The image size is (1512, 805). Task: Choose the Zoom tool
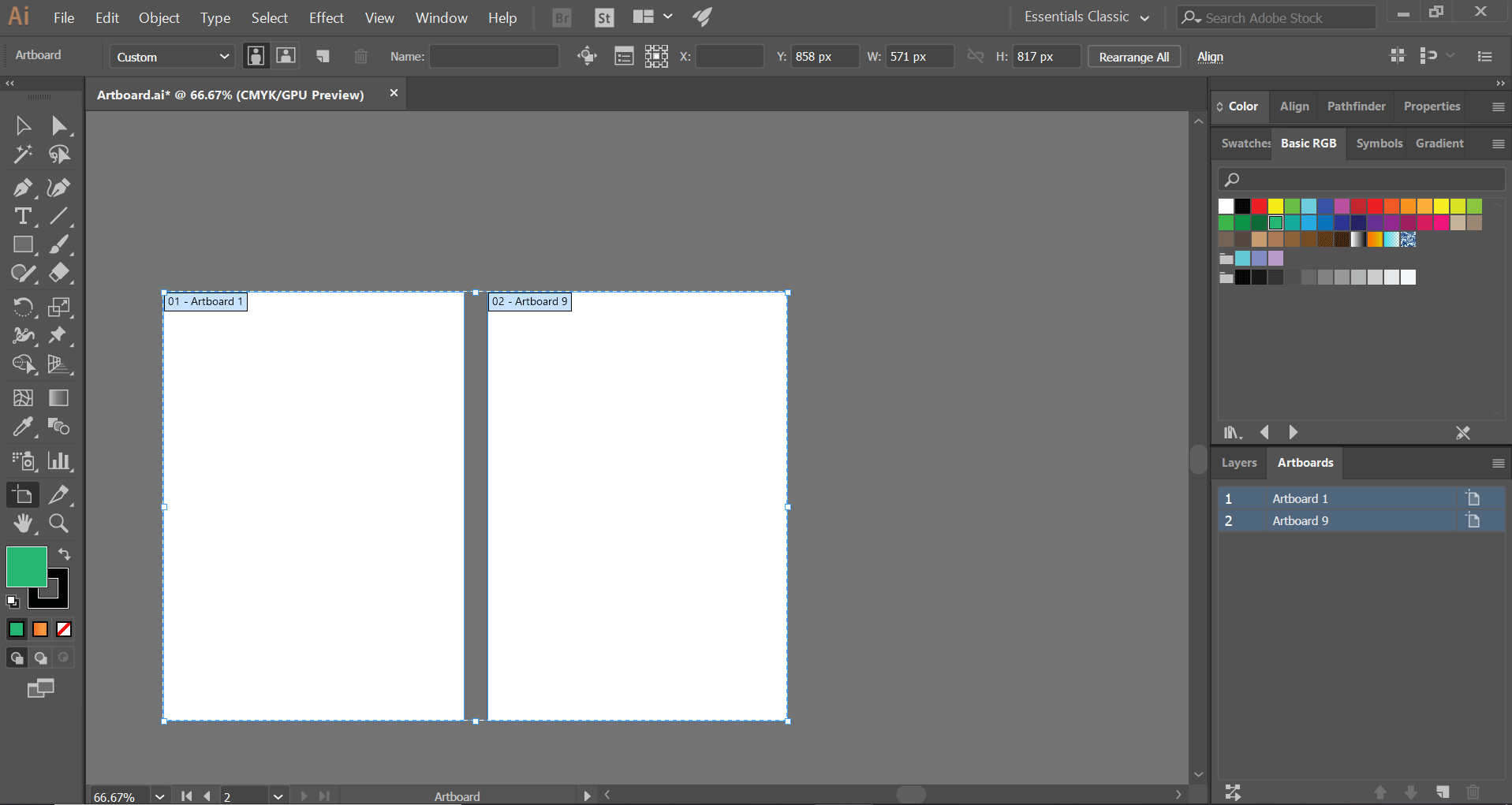click(59, 524)
